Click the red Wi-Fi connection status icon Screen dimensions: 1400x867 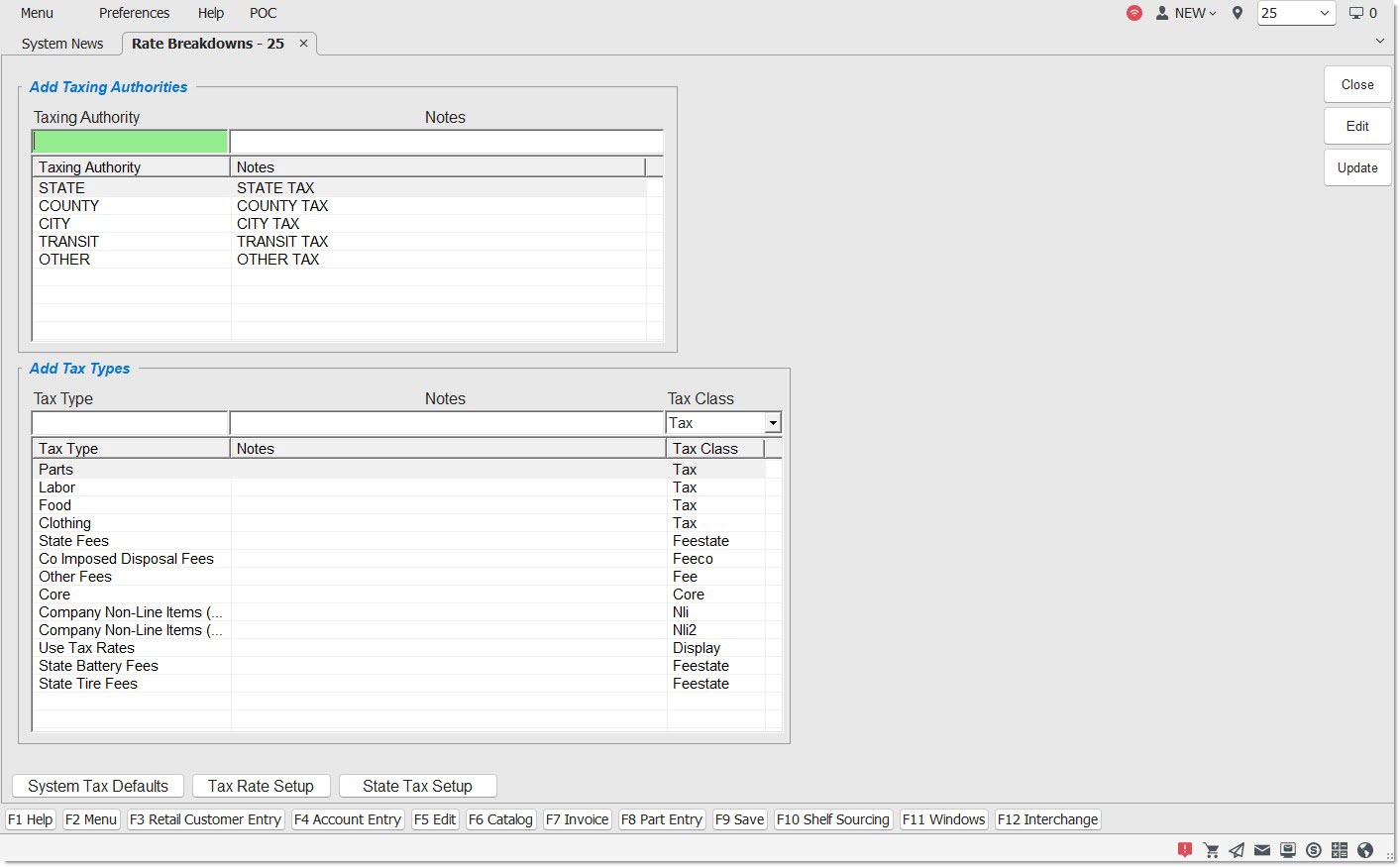point(1134,13)
